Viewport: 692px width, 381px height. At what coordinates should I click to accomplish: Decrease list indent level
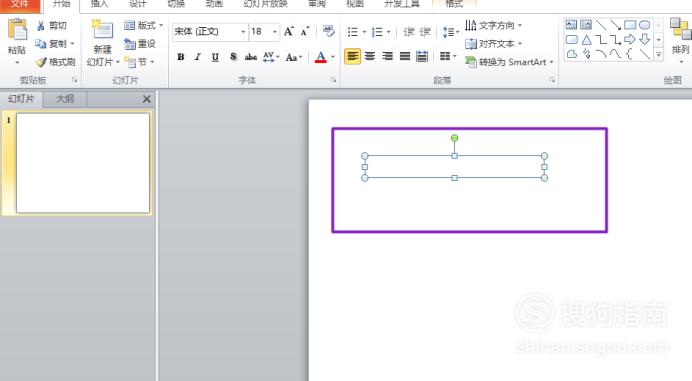point(409,32)
